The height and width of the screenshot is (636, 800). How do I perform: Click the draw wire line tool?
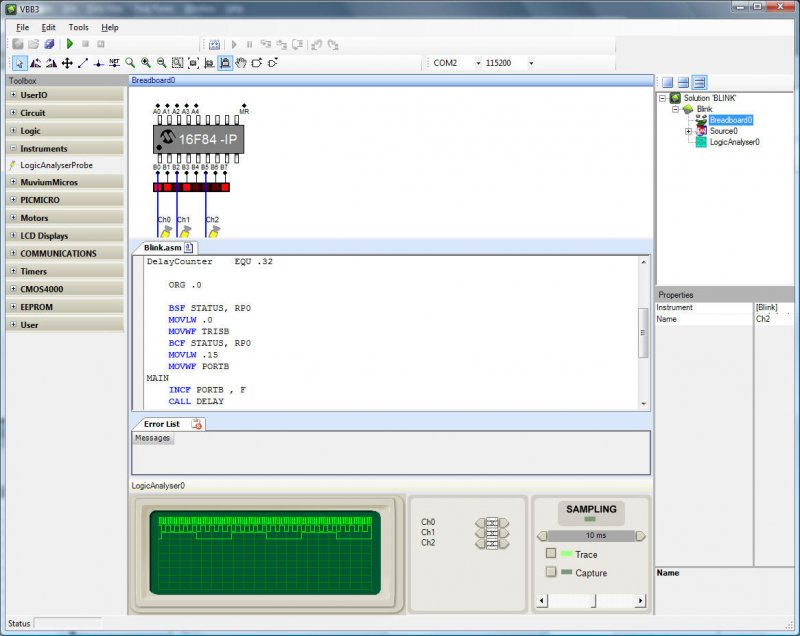tap(83, 63)
